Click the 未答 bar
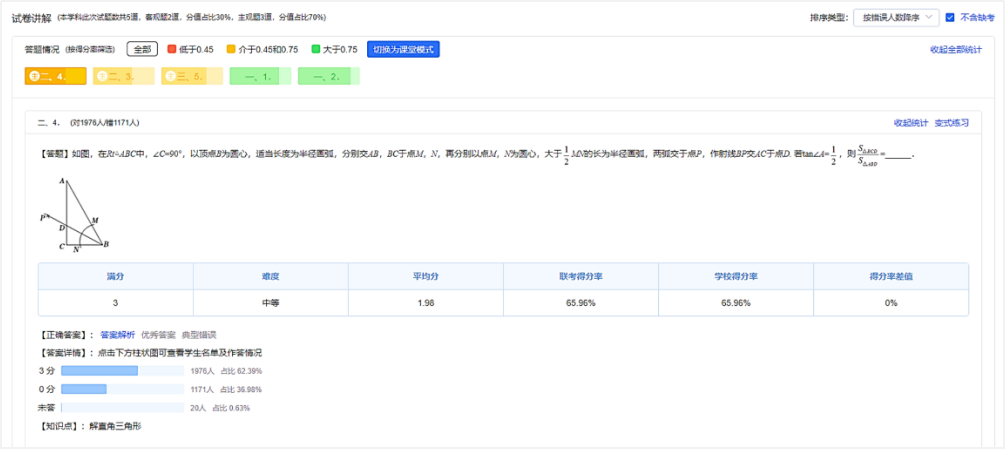Viewport: 1006px width, 450px height. point(122,408)
